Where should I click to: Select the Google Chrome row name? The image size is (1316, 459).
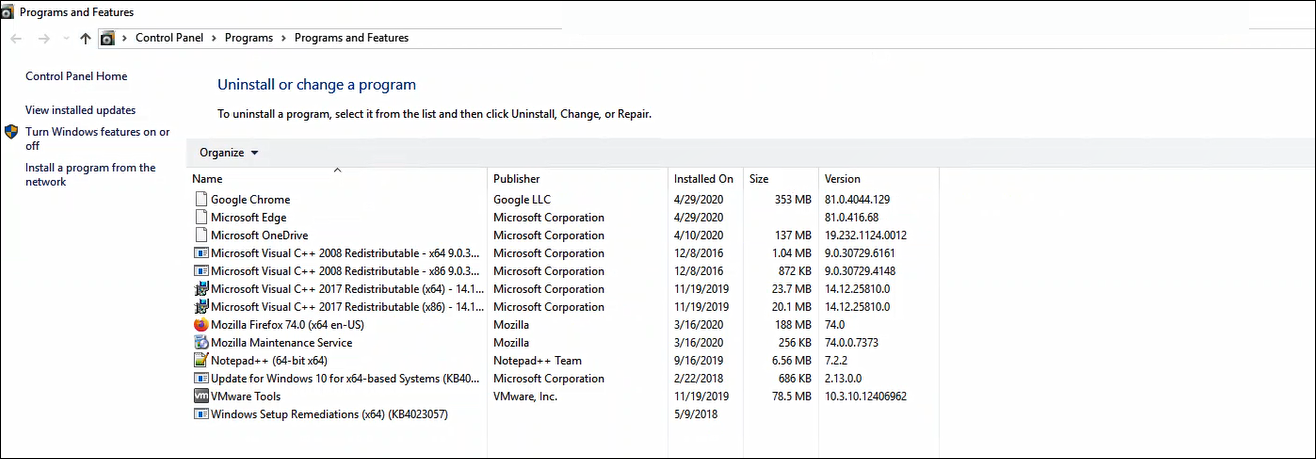tap(250, 200)
